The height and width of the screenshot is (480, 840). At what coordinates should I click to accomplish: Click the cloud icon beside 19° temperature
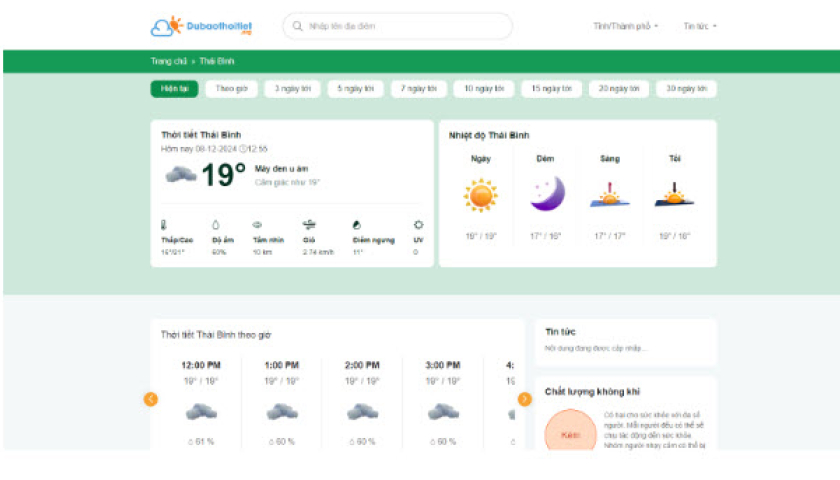tap(180, 175)
